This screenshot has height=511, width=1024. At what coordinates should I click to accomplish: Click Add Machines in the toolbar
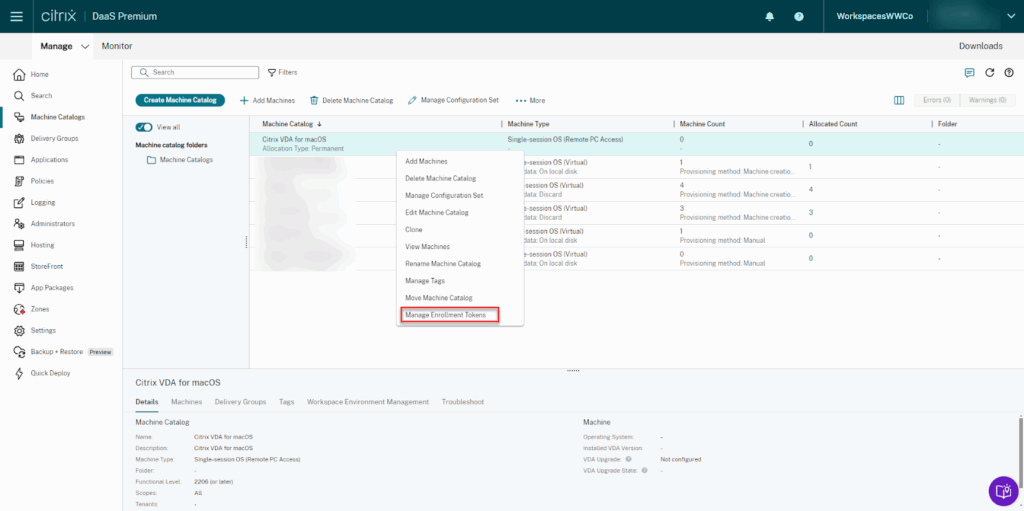[x=267, y=101]
